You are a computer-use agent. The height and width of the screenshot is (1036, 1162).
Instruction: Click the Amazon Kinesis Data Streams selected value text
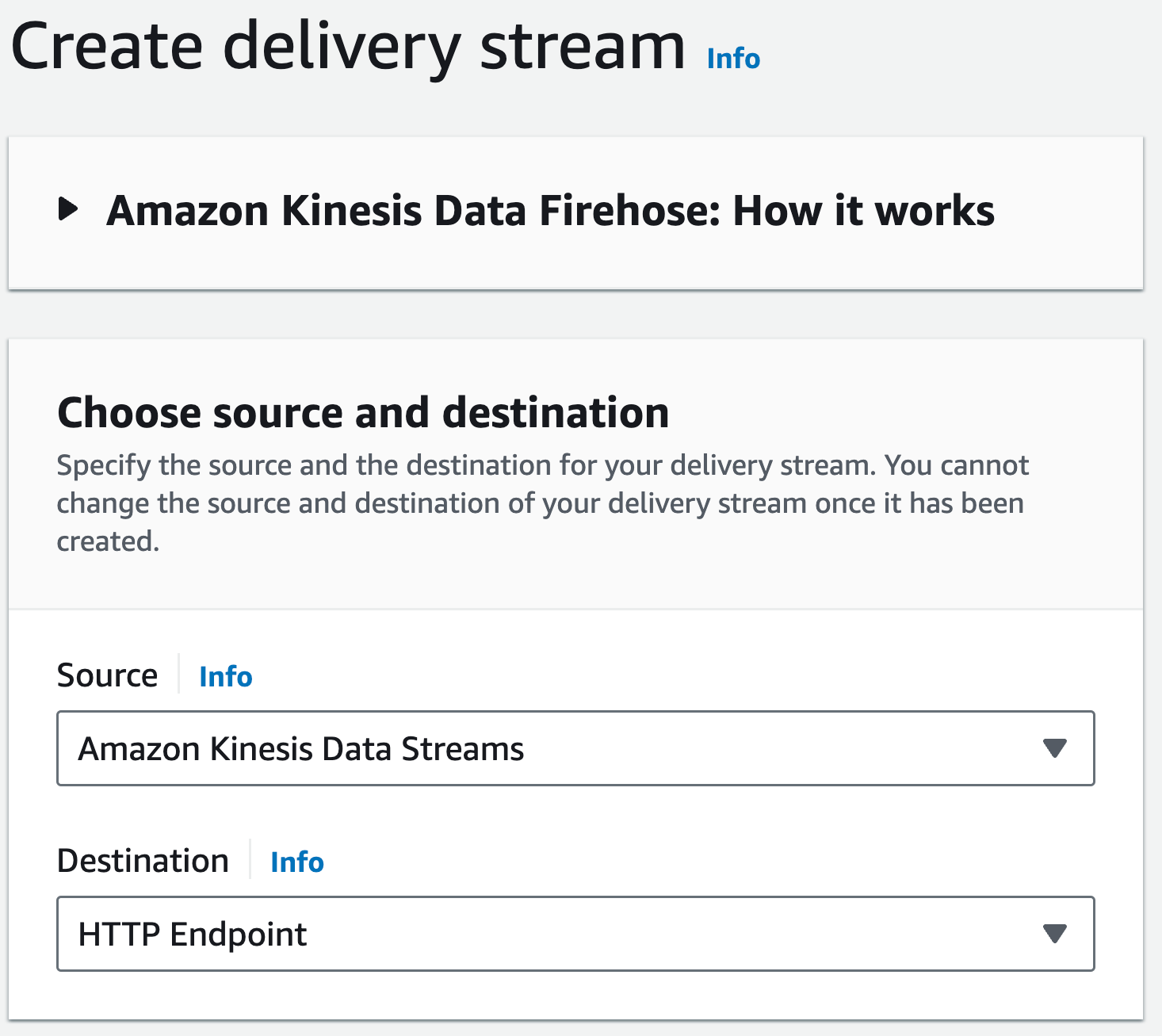301,749
